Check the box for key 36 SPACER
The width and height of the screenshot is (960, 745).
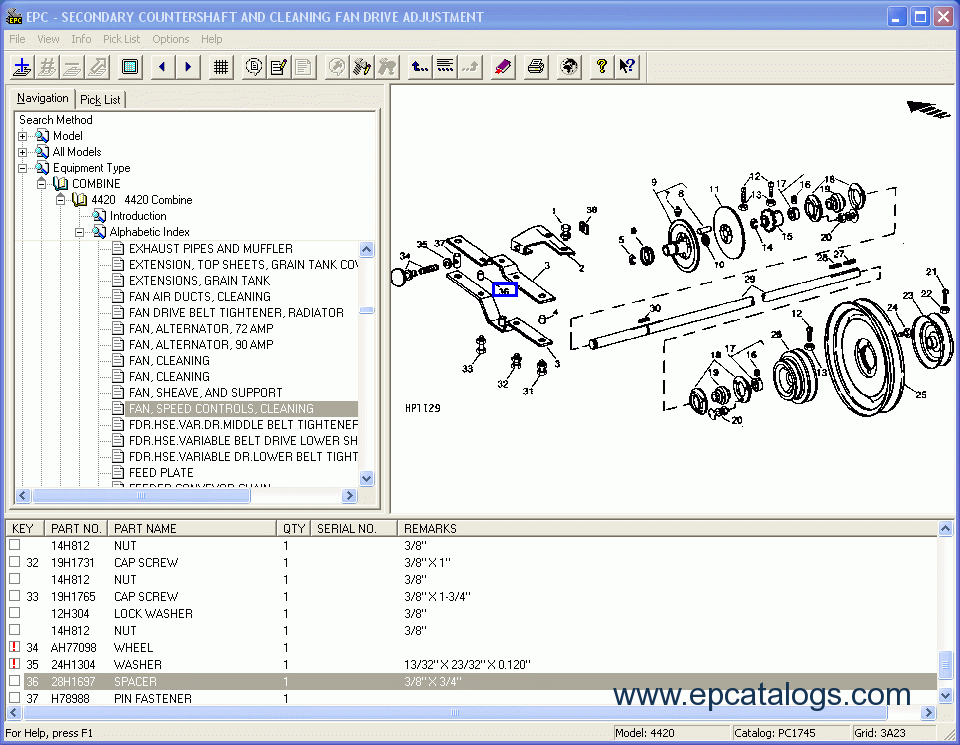click(15, 681)
